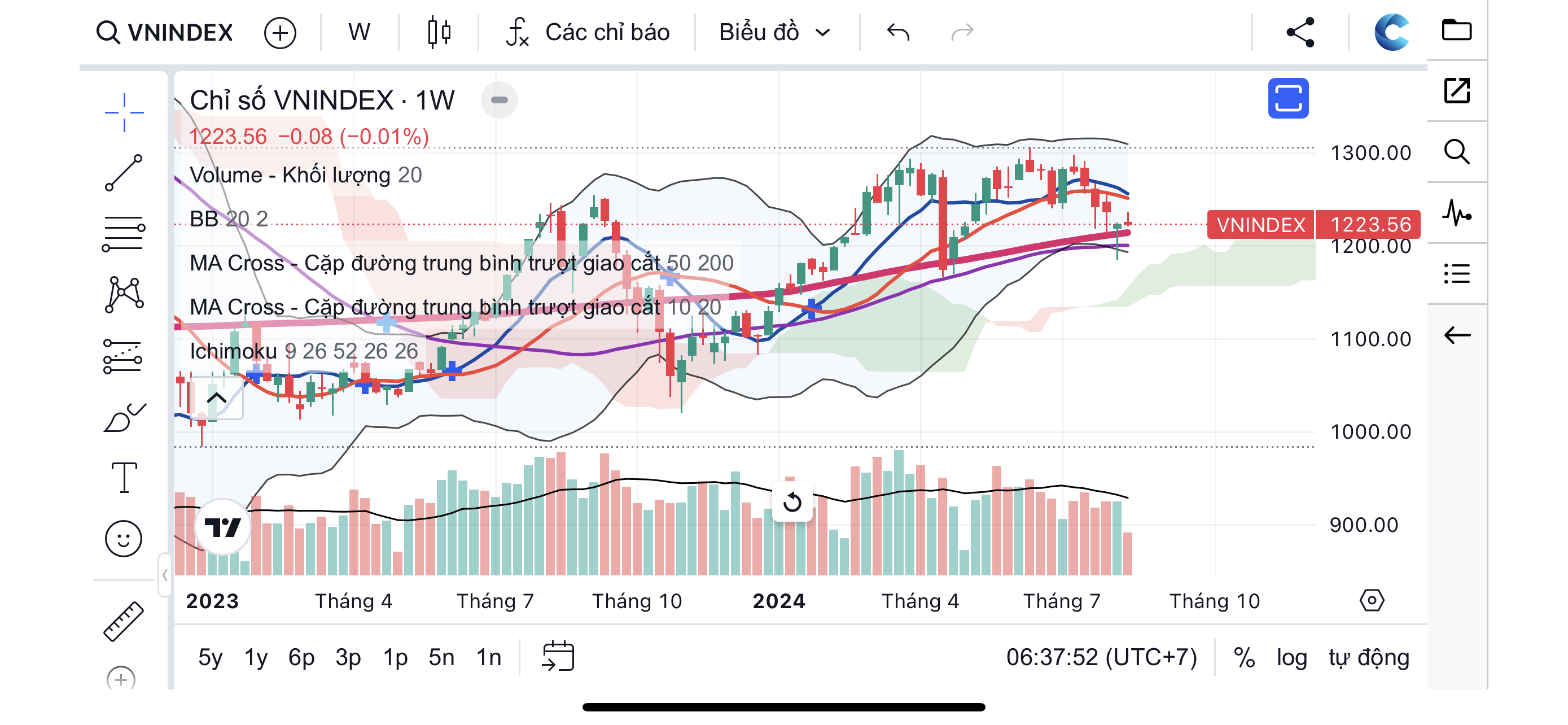Image resolution: width=1568 pixels, height=725 pixels.
Task: Select the crosshair cursor tool
Action: (x=124, y=112)
